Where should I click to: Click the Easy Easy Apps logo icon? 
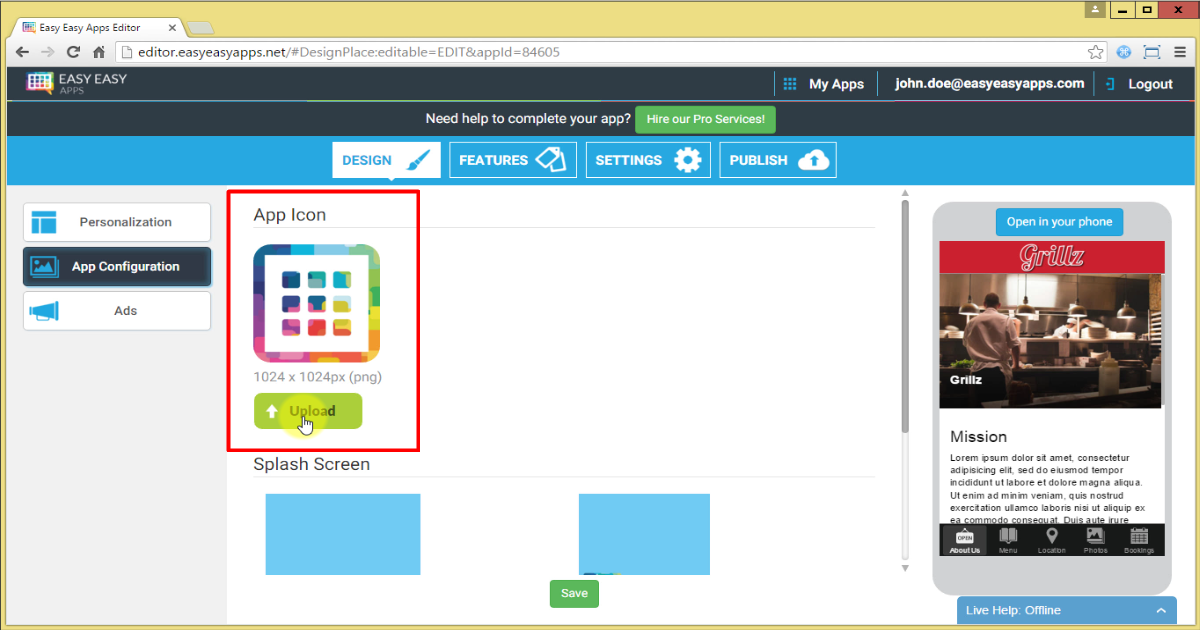(x=40, y=83)
